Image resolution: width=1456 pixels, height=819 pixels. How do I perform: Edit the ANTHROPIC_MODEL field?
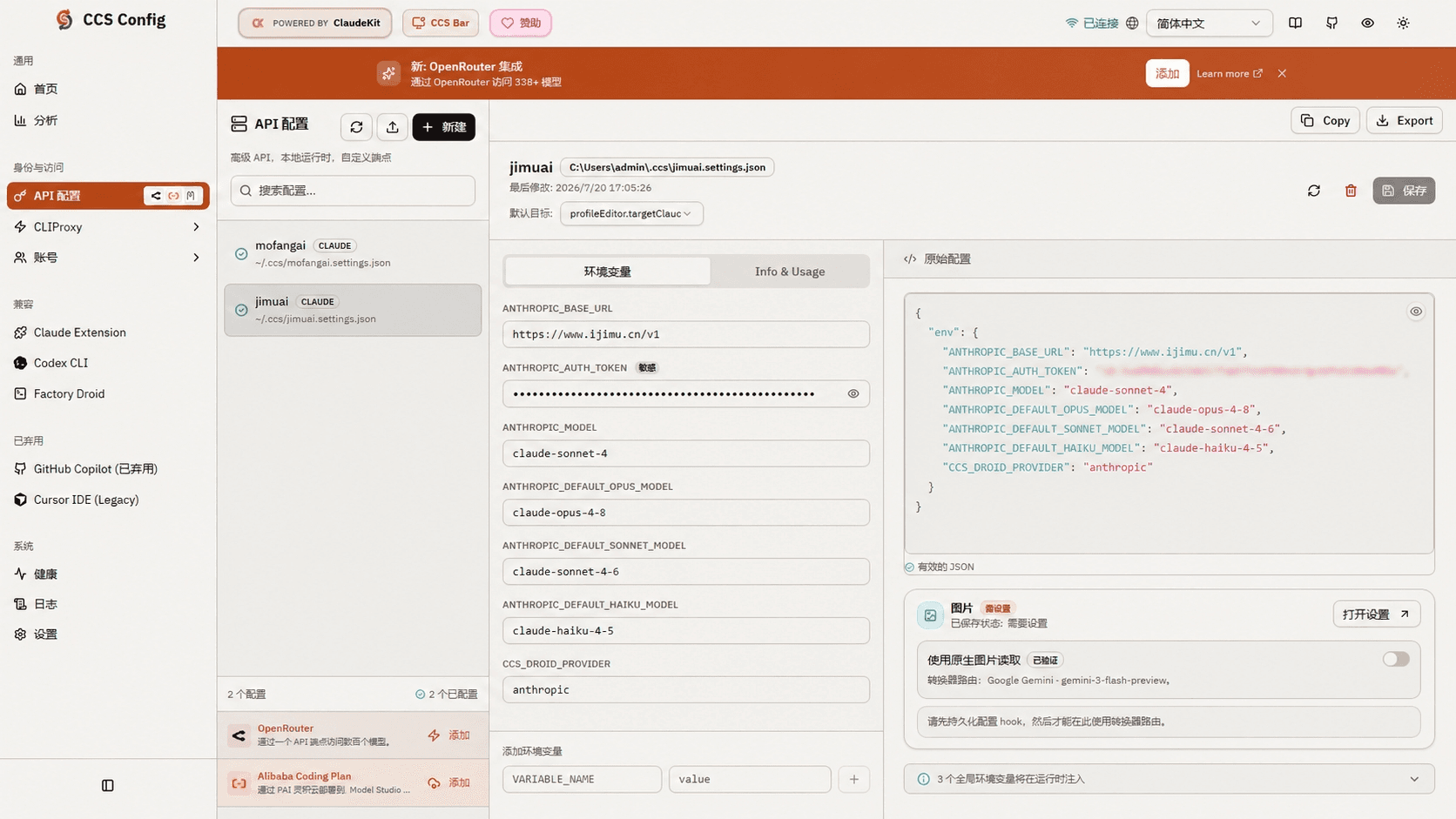pos(686,453)
